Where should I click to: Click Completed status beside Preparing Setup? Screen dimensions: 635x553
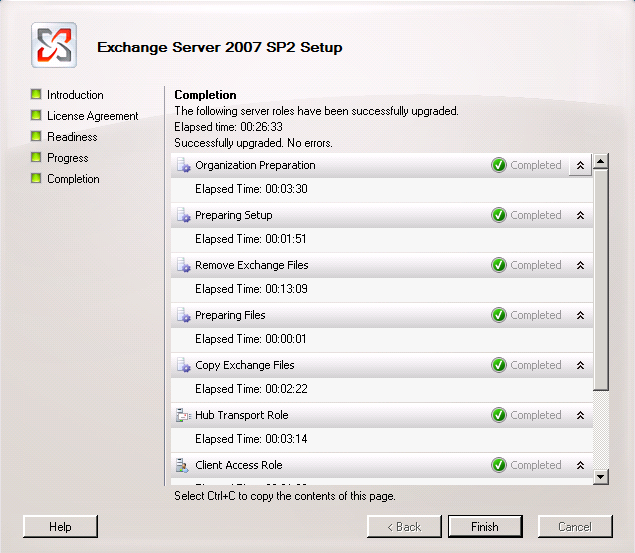click(535, 215)
